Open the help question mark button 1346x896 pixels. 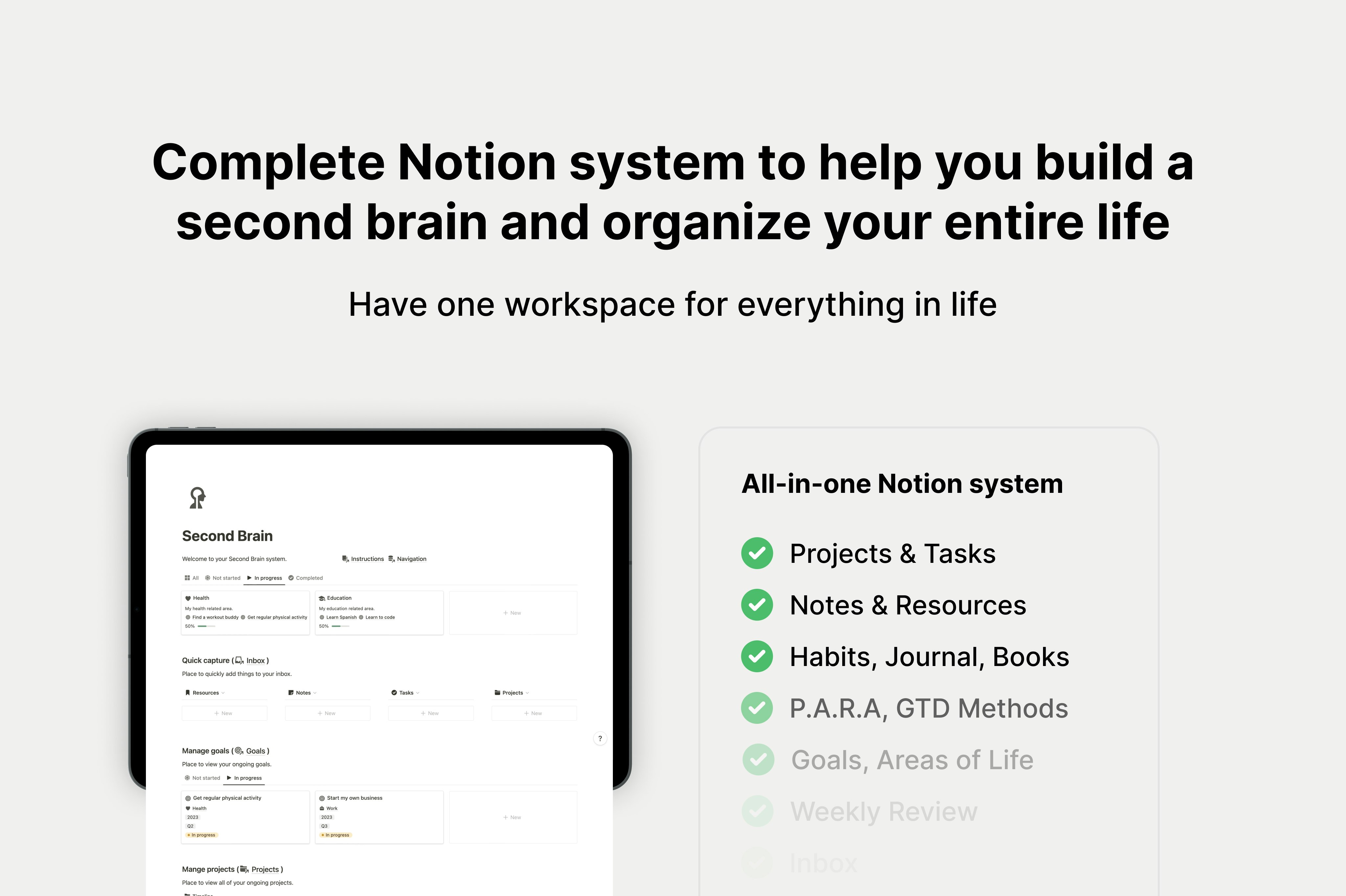pyautogui.click(x=600, y=738)
